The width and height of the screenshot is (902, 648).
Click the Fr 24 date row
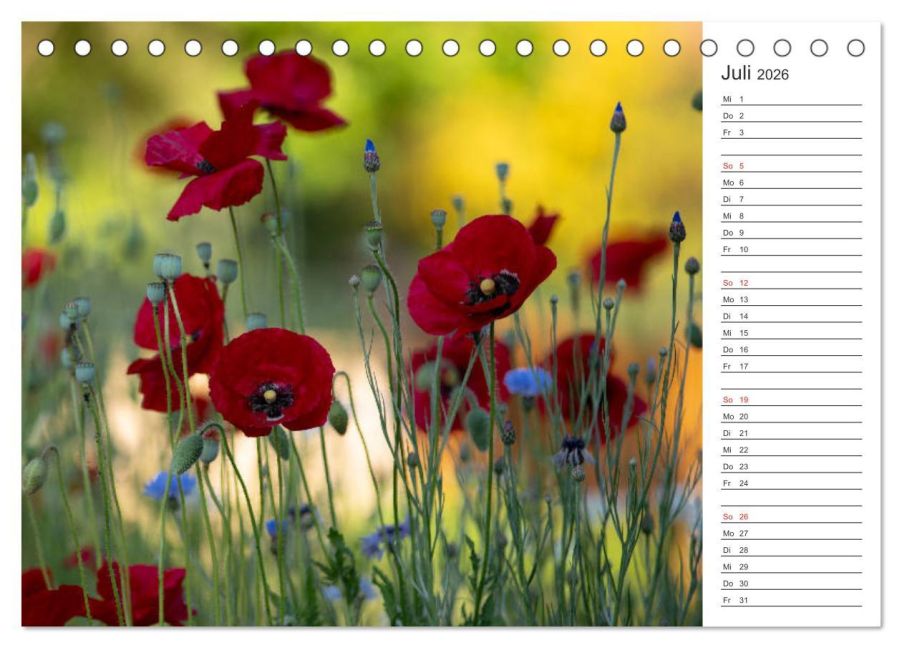(x=792, y=483)
